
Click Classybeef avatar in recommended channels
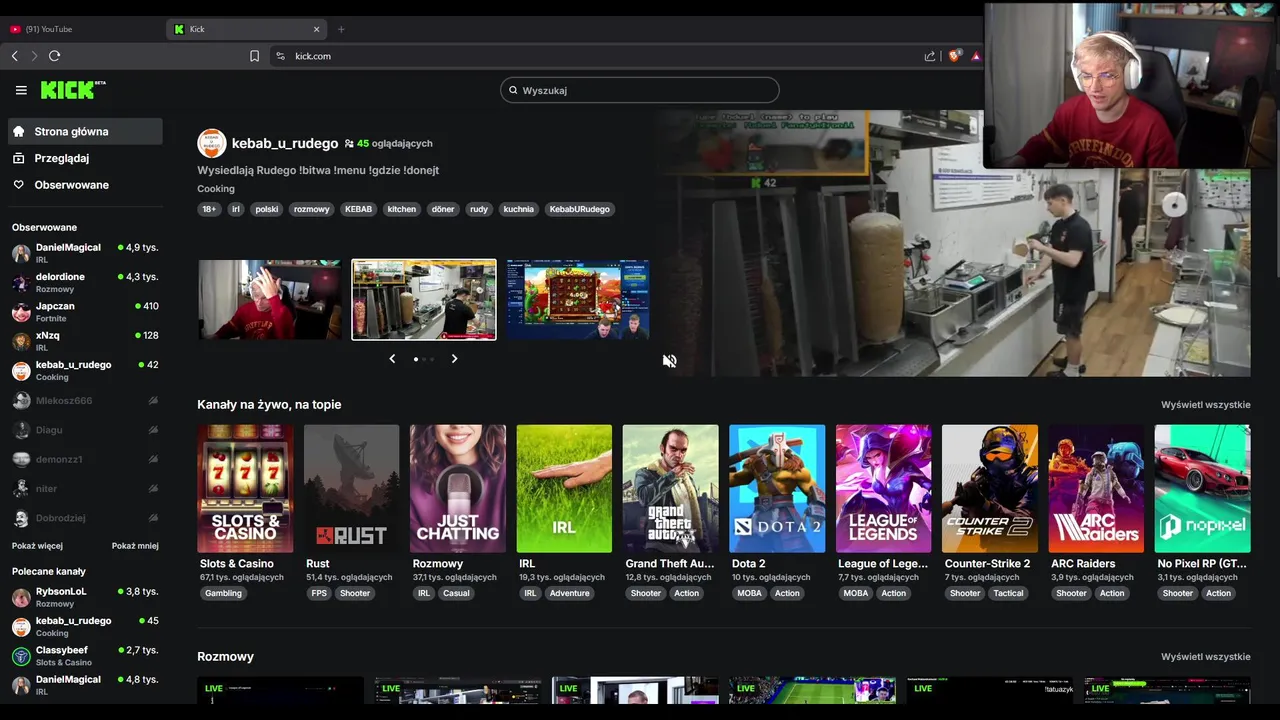[x=21, y=656]
